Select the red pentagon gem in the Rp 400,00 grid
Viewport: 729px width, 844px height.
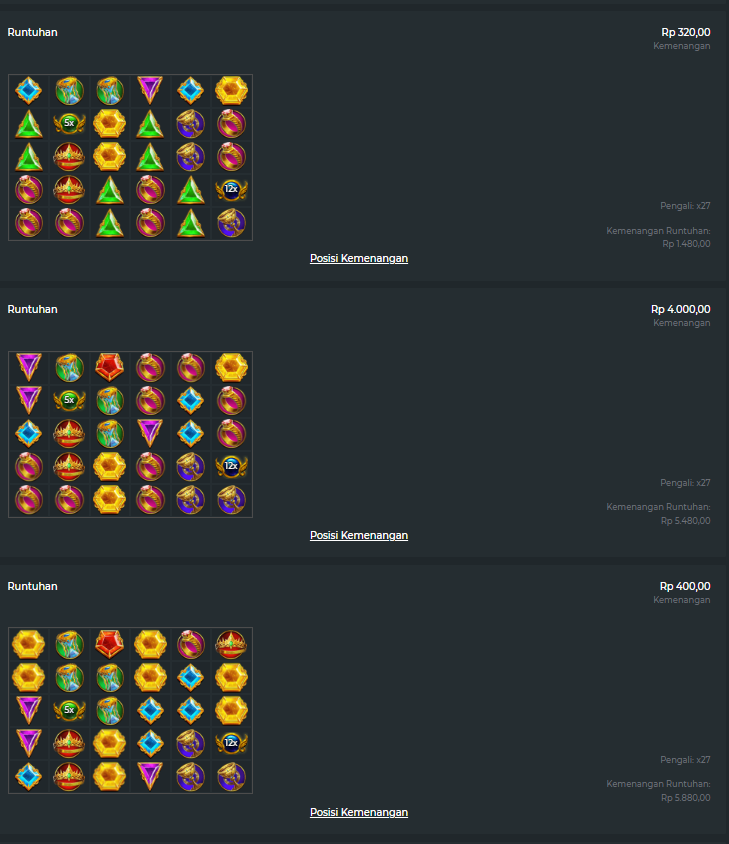click(110, 644)
